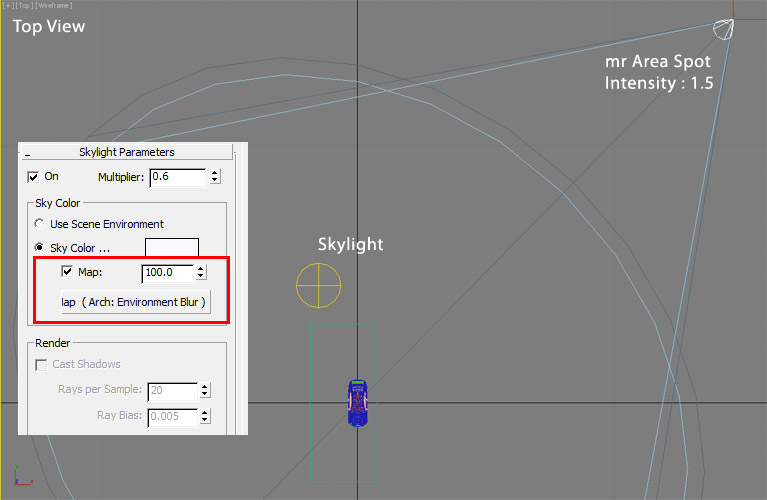The width and height of the screenshot is (767, 500).
Task: Open the Arch: Environment Blur map button
Action: (x=135, y=302)
